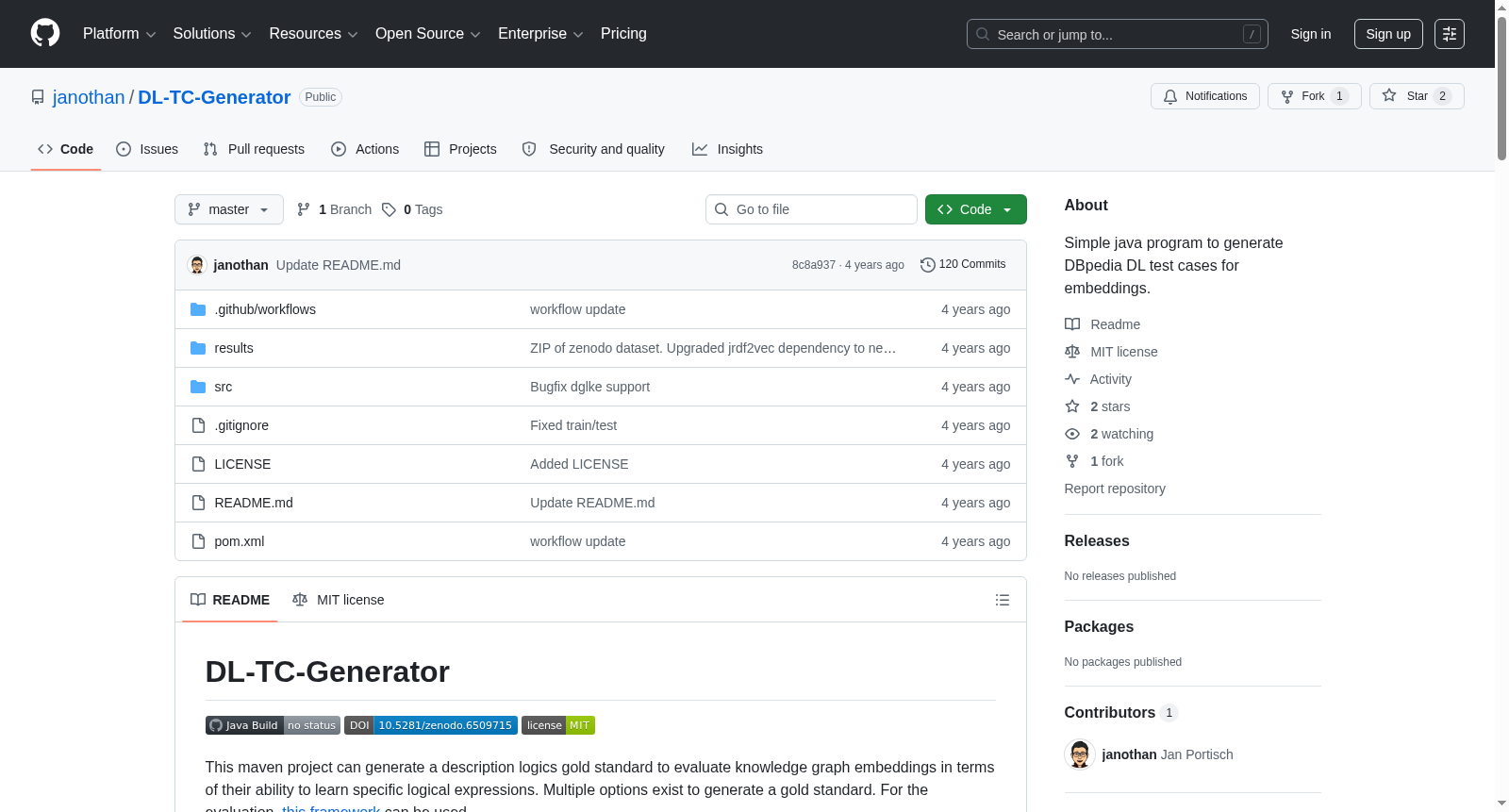
Task: Click the Search or jump to field
Action: click(x=1118, y=34)
